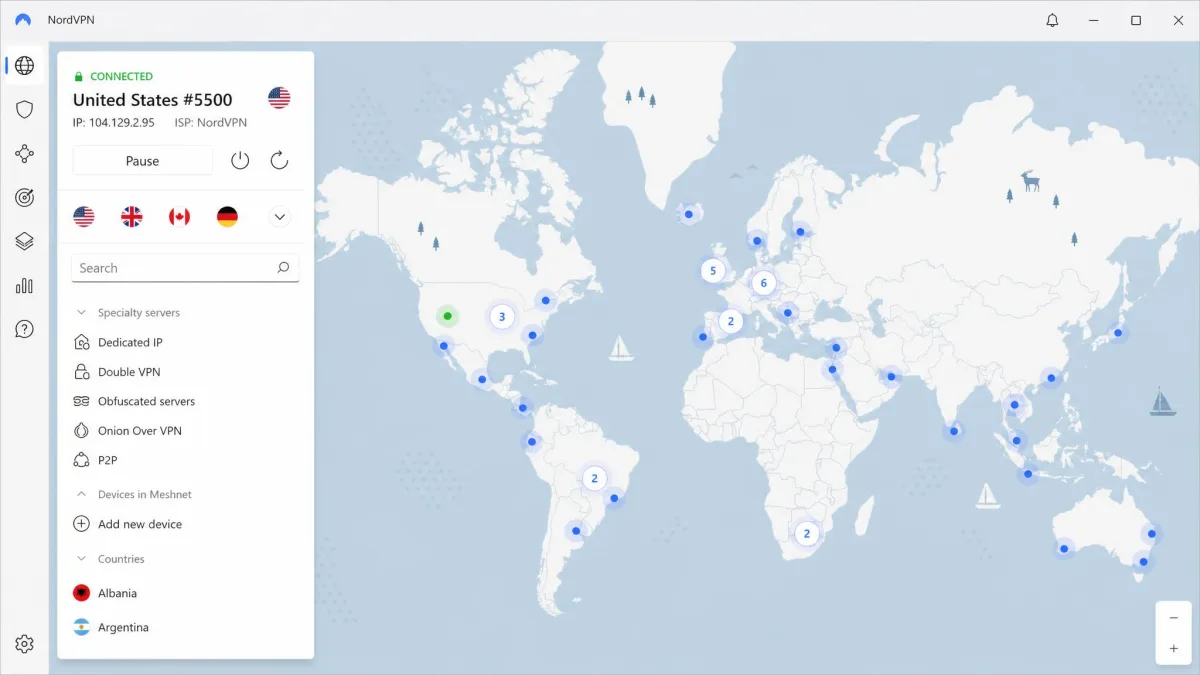1200x675 pixels.
Task: Click the disconnect power icon
Action: [x=240, y=160]
